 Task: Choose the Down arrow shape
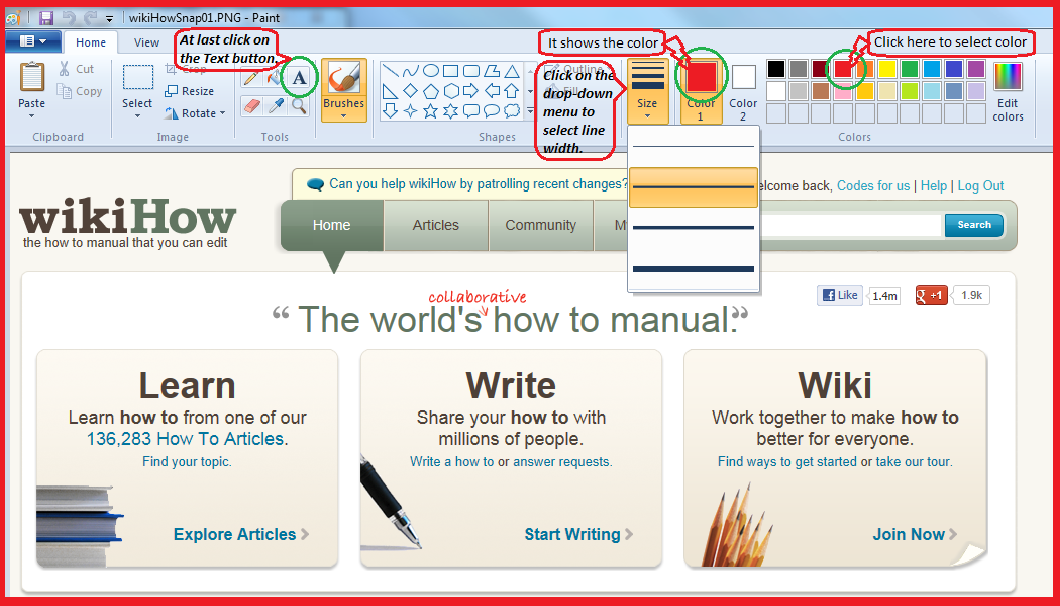tap(390, 110)
